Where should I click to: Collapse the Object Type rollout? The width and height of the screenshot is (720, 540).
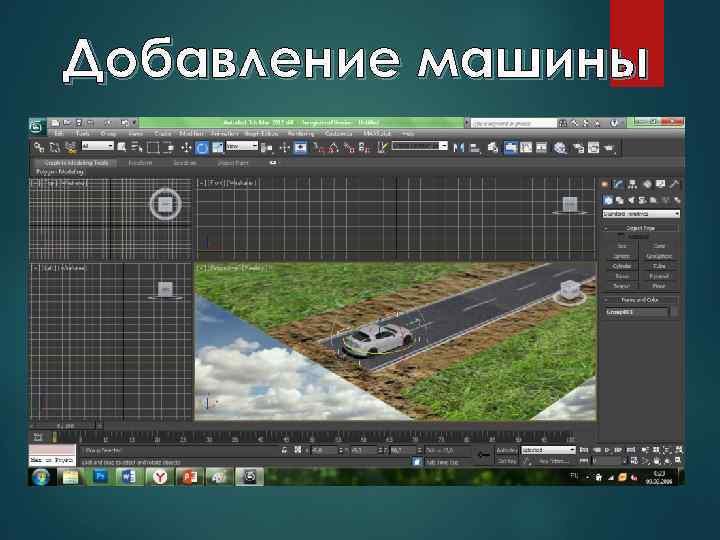(x=641, y=228)
